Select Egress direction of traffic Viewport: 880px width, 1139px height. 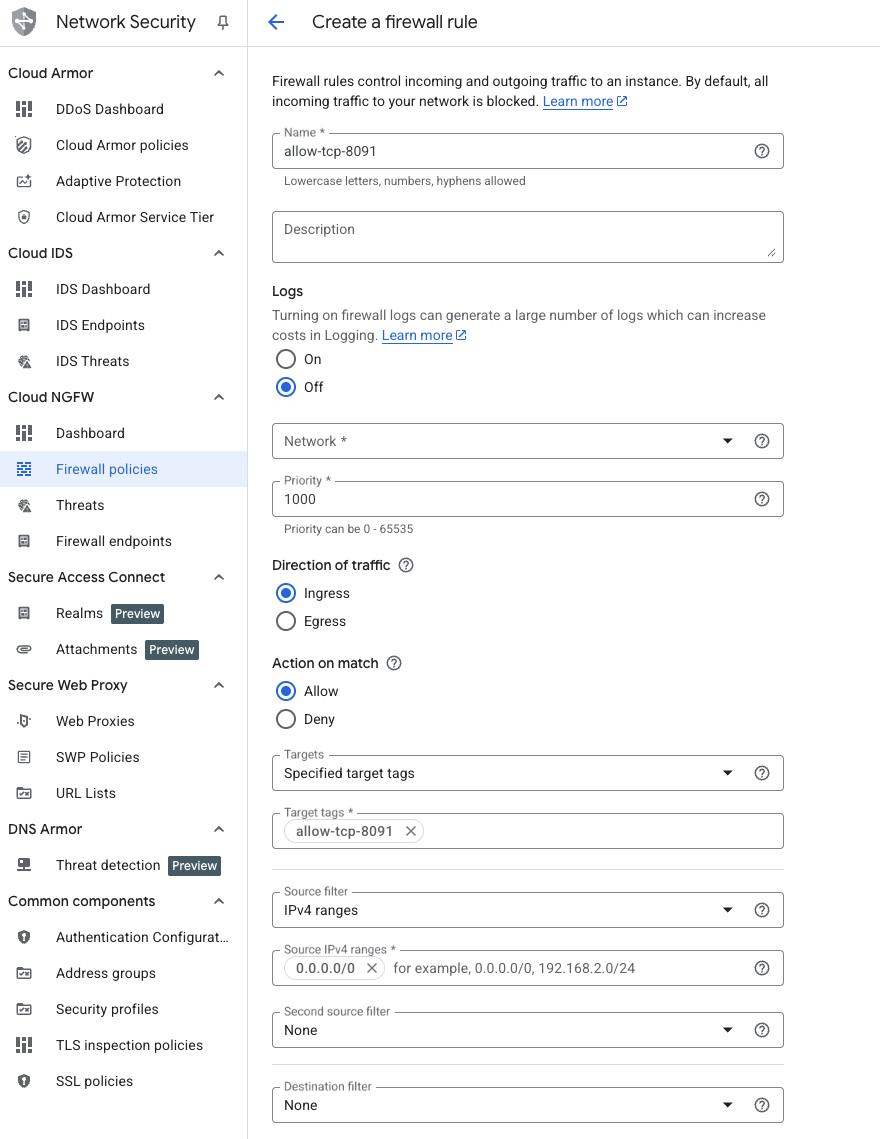pyautogui.click(x=286, y=621)
